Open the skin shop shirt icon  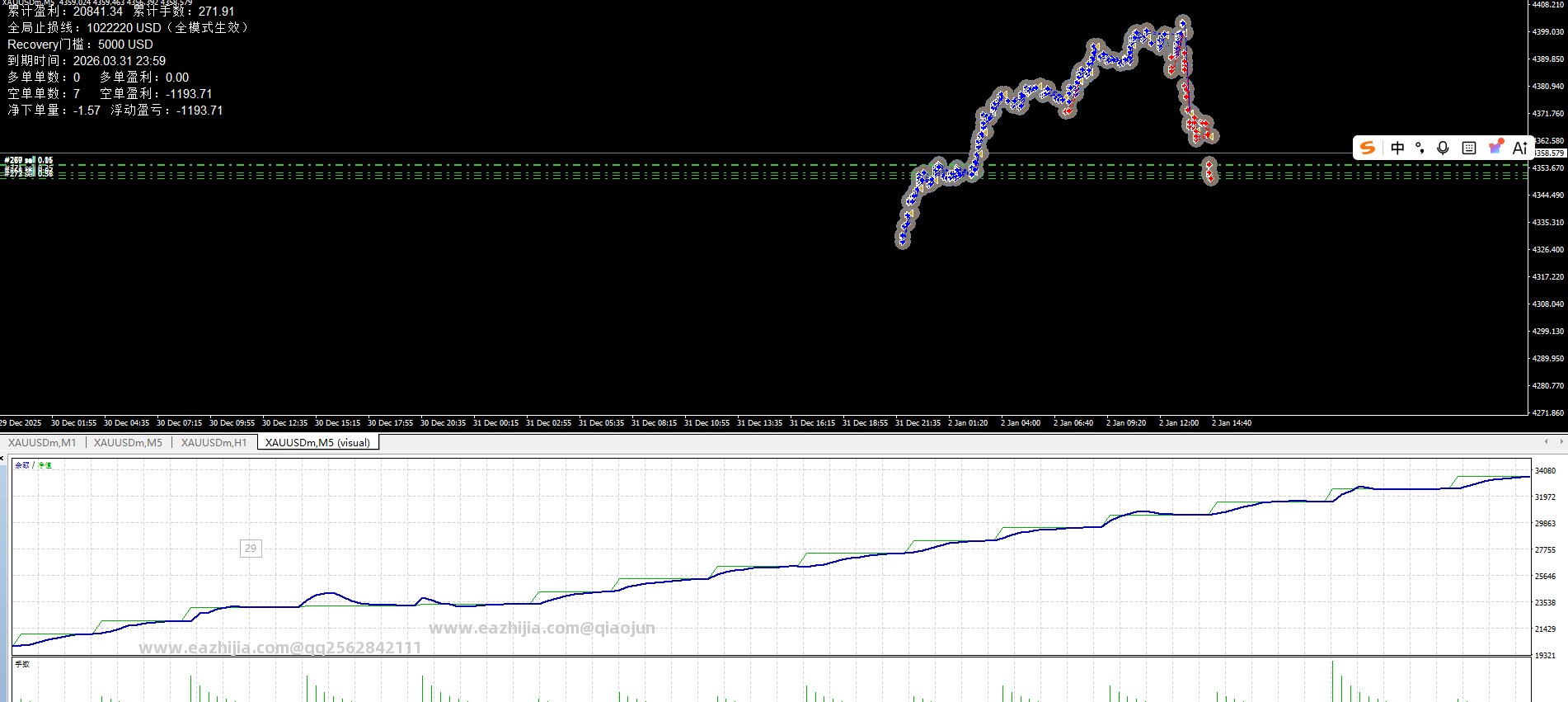(x=1495, y=147)
